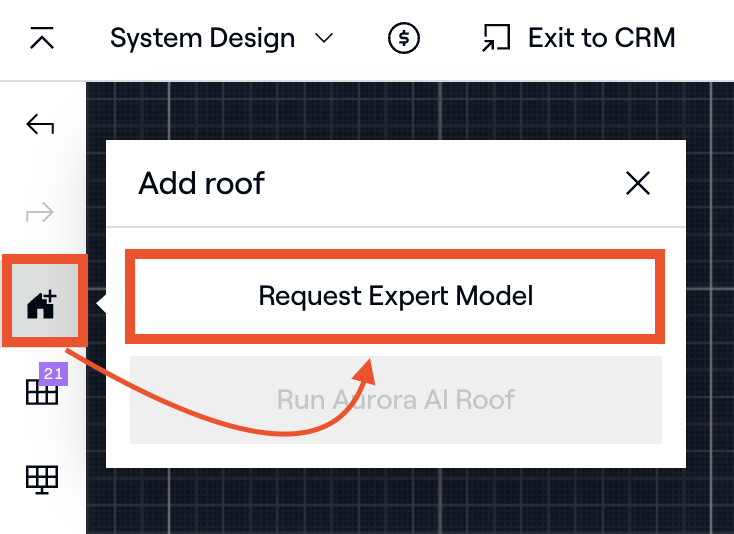
Task: Collapse the top bar with the up-arrow icon
Action: pos(42,38)
